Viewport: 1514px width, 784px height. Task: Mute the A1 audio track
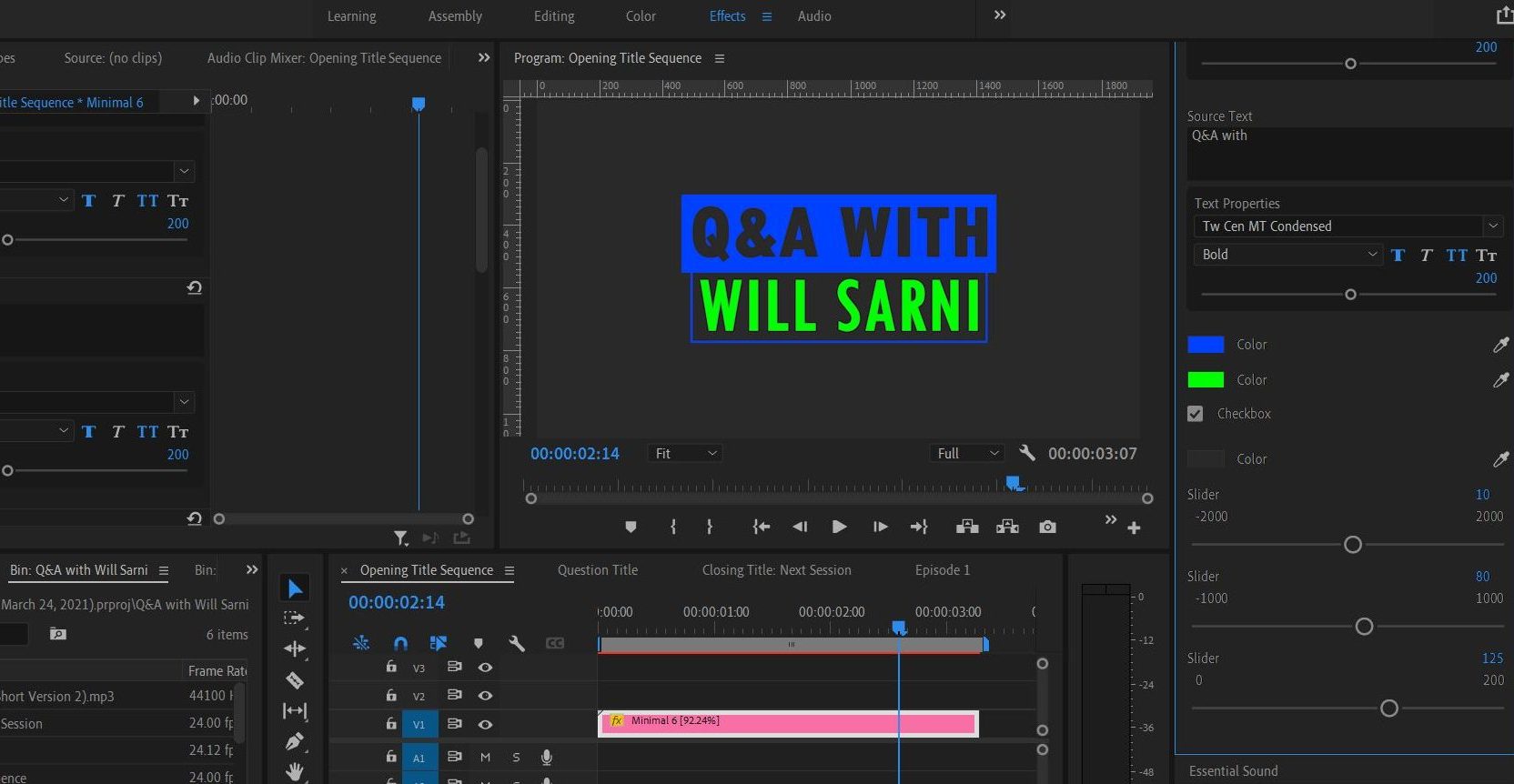point(485,757)
